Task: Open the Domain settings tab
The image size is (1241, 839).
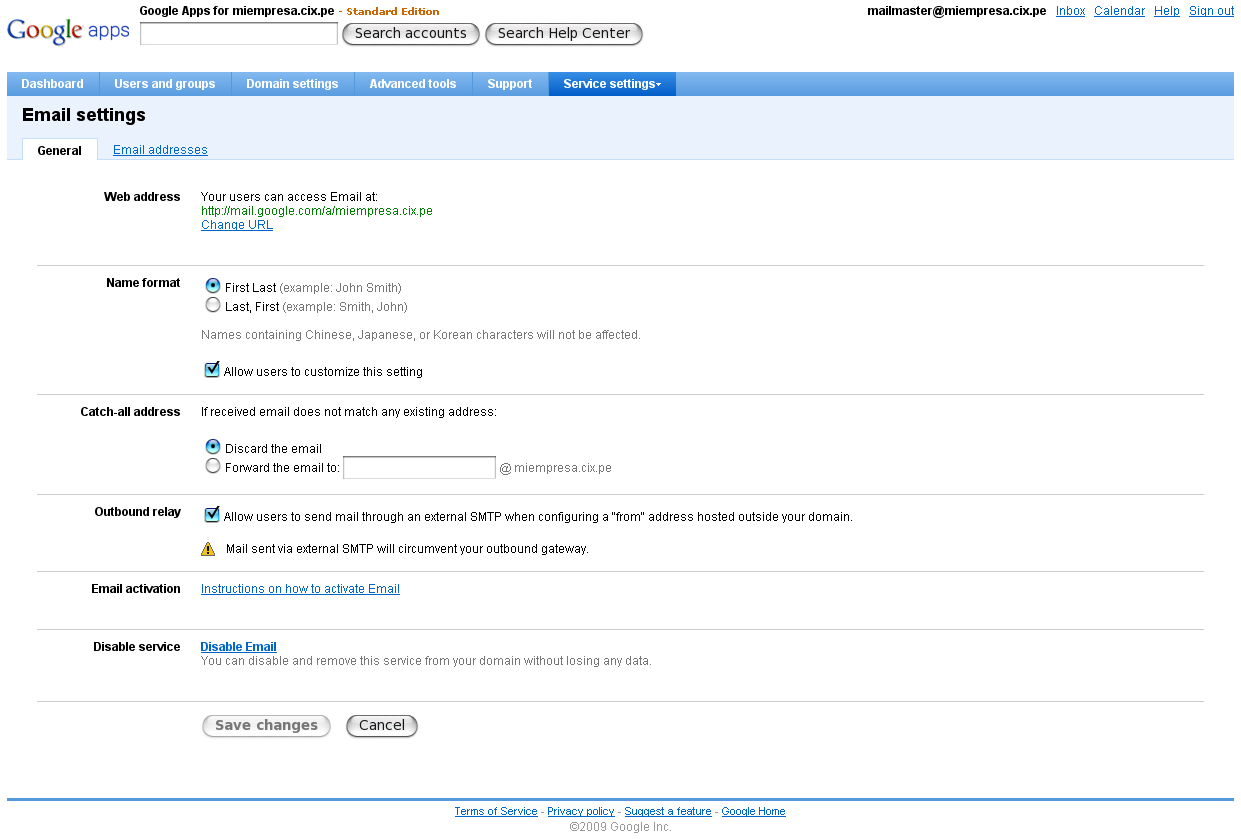Action: (292, 84)
